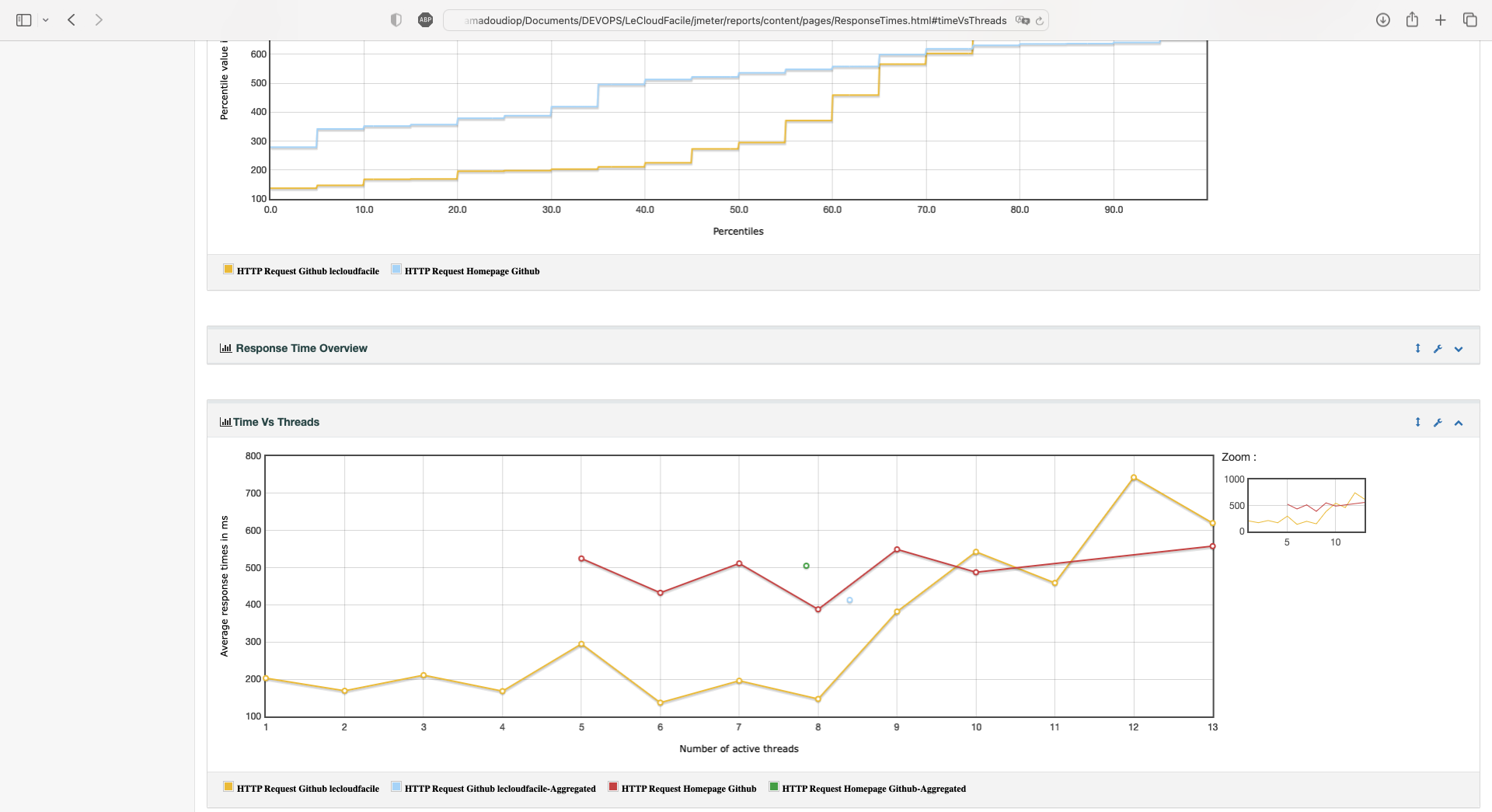Click the yellow percentile legend swatch
This screenshot has width=1492, height=812.
pyautogui.click(x=228, y=270)
